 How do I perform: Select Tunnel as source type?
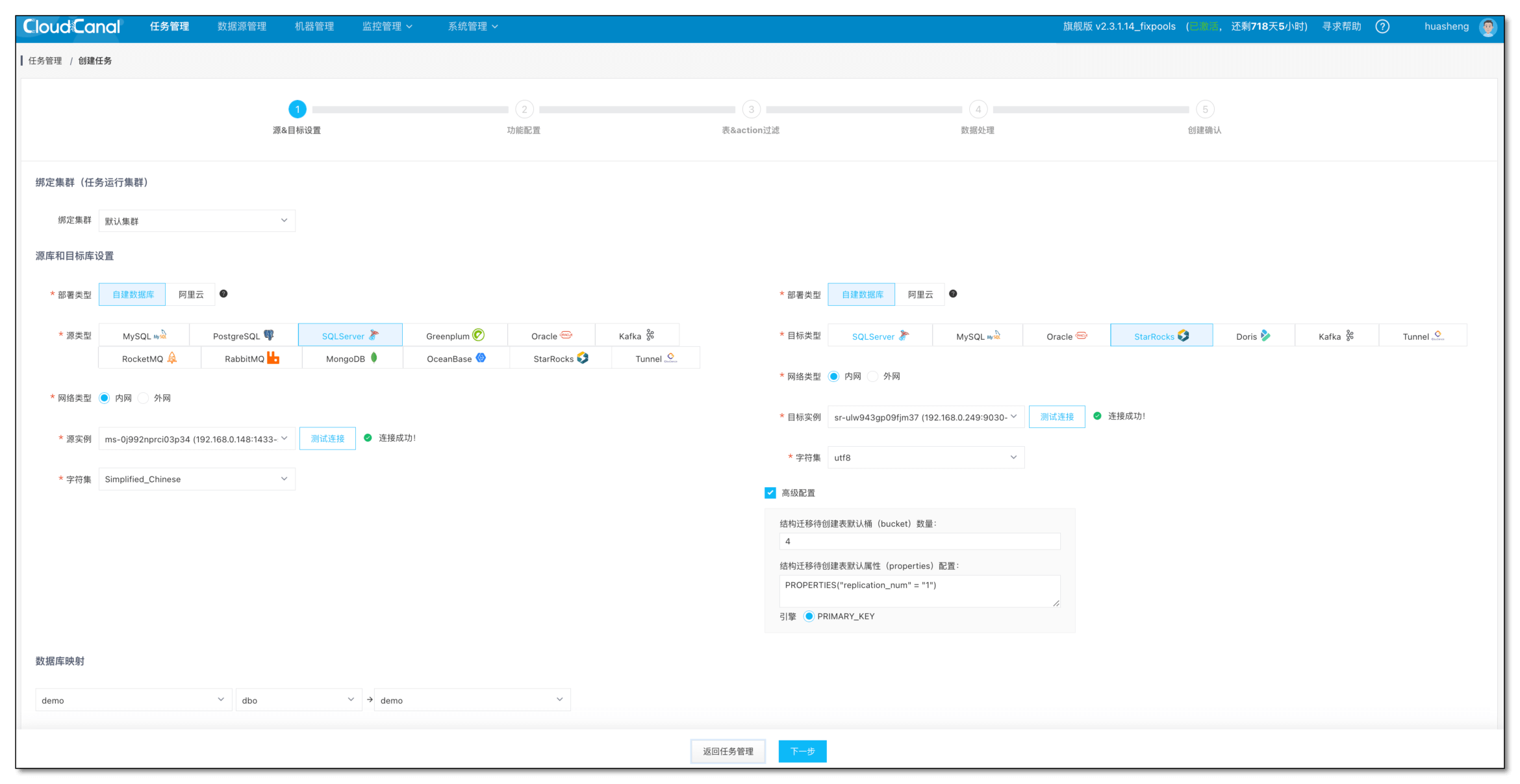tap(656, 358)
